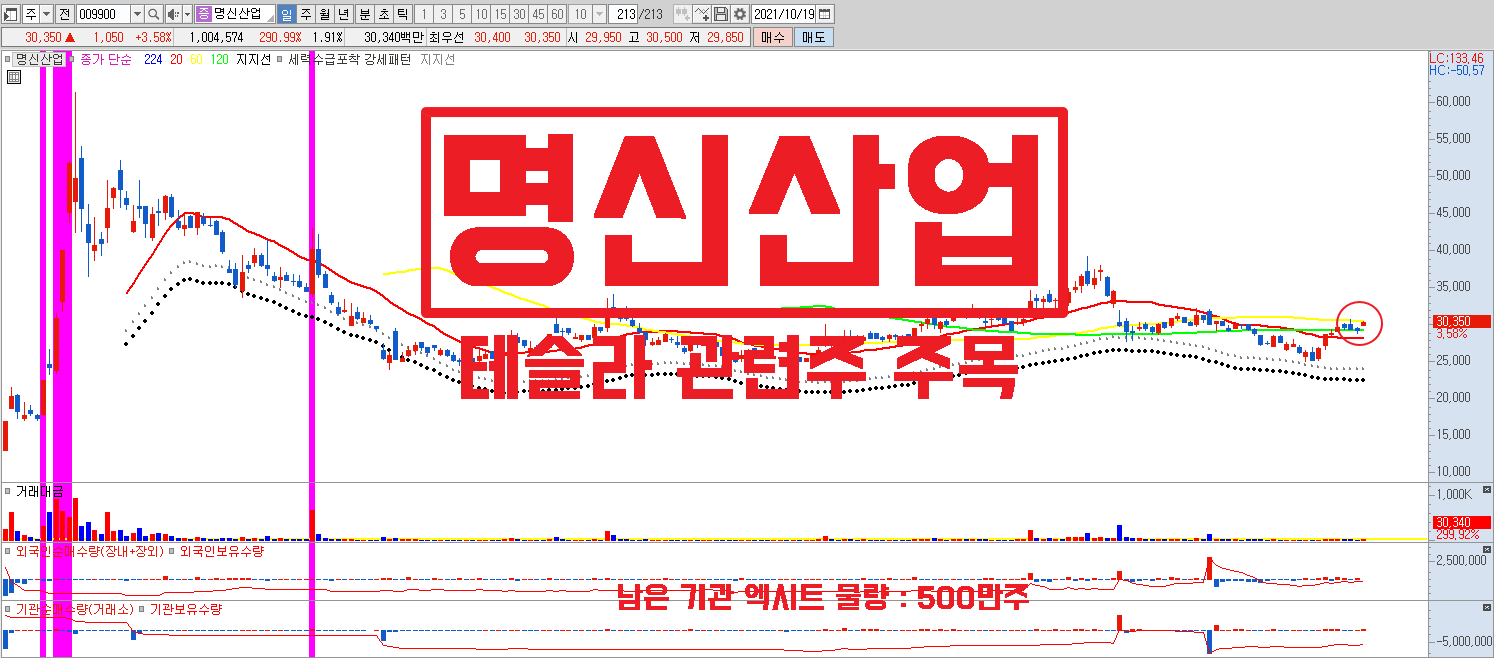Select the 주 weekly period button
This screenshot has height=658, width=1494.
click(x=306, y=15)
